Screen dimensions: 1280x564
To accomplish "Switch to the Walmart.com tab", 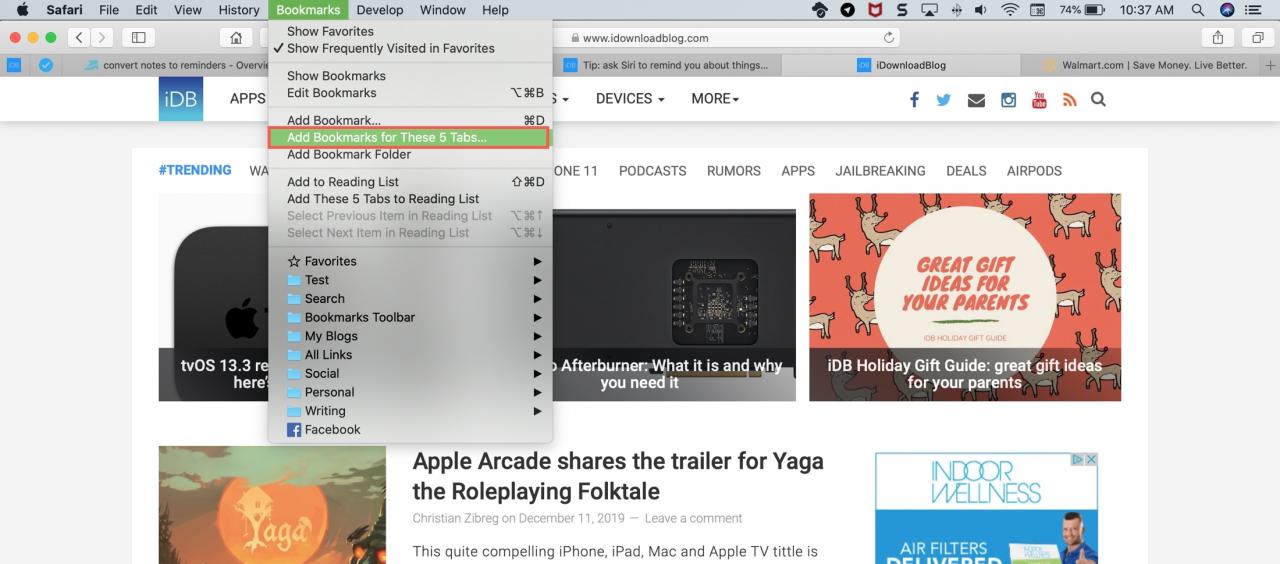I will pyautogui.click(x=1141, y=65).
